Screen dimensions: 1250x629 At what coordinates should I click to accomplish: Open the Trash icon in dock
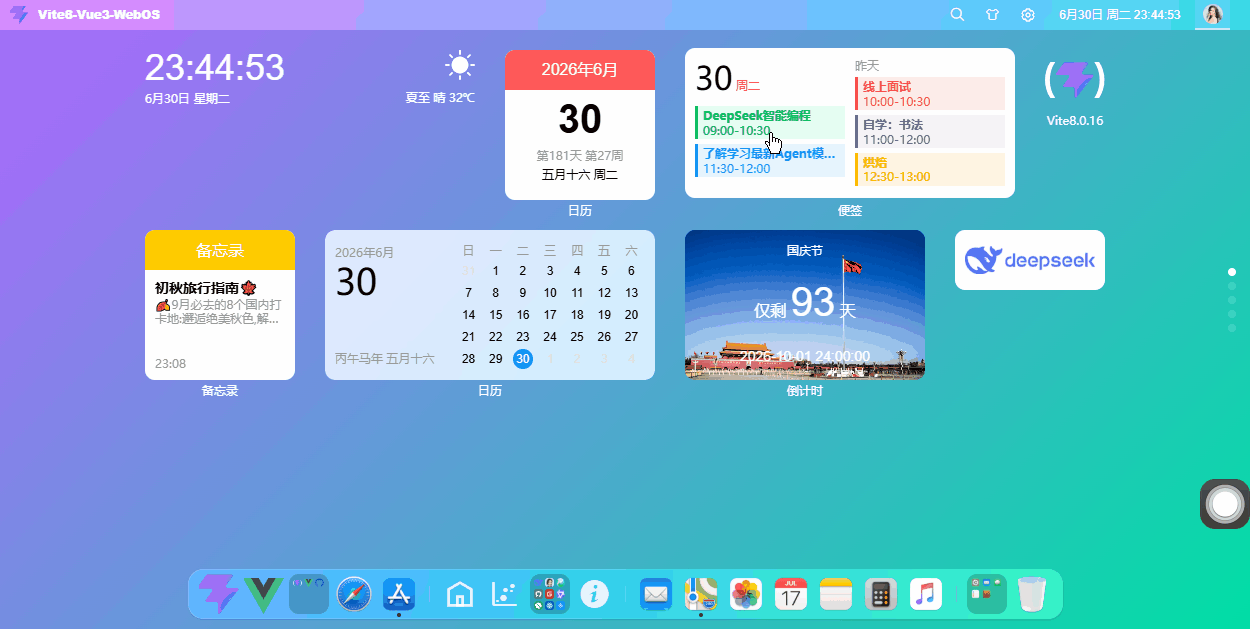click(1031, 594)
